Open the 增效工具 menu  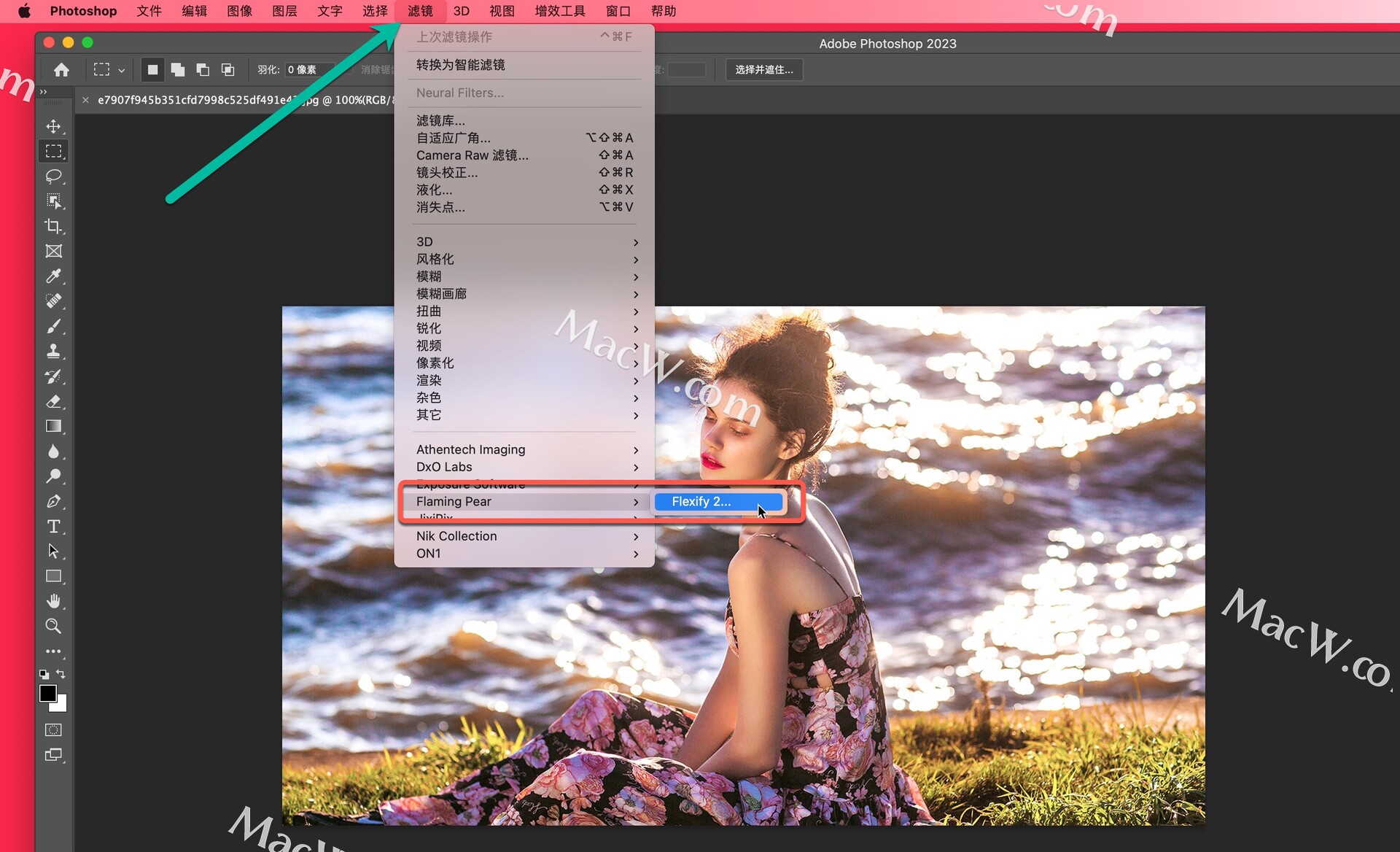click(x=560, y=11)
